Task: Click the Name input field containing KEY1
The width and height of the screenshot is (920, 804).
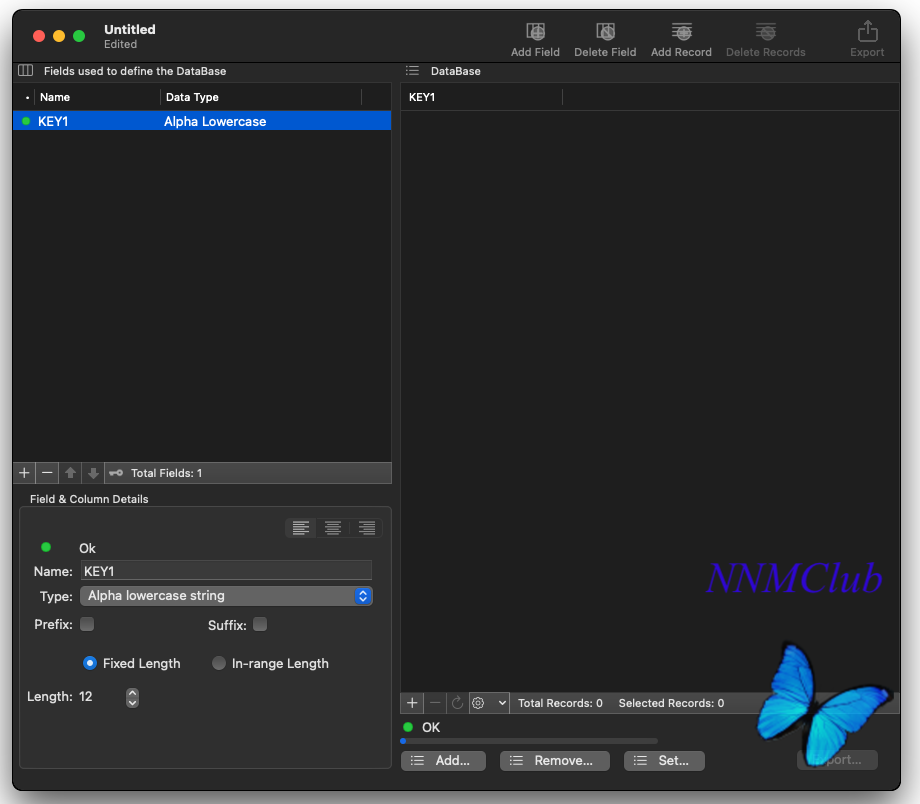Action: click(226, 571)
